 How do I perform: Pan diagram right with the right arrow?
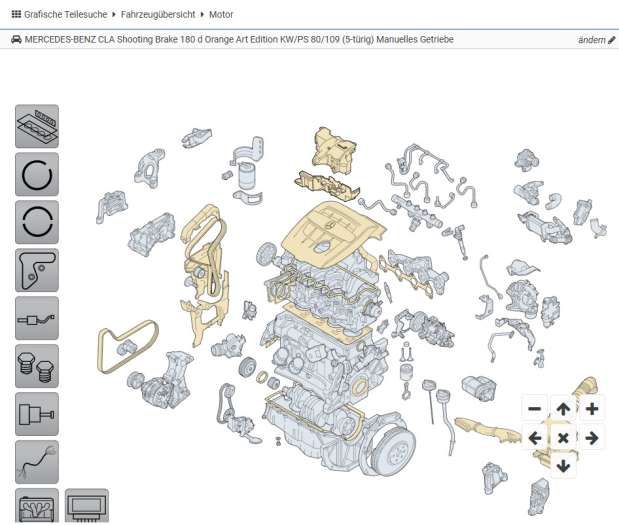(592, 438)
